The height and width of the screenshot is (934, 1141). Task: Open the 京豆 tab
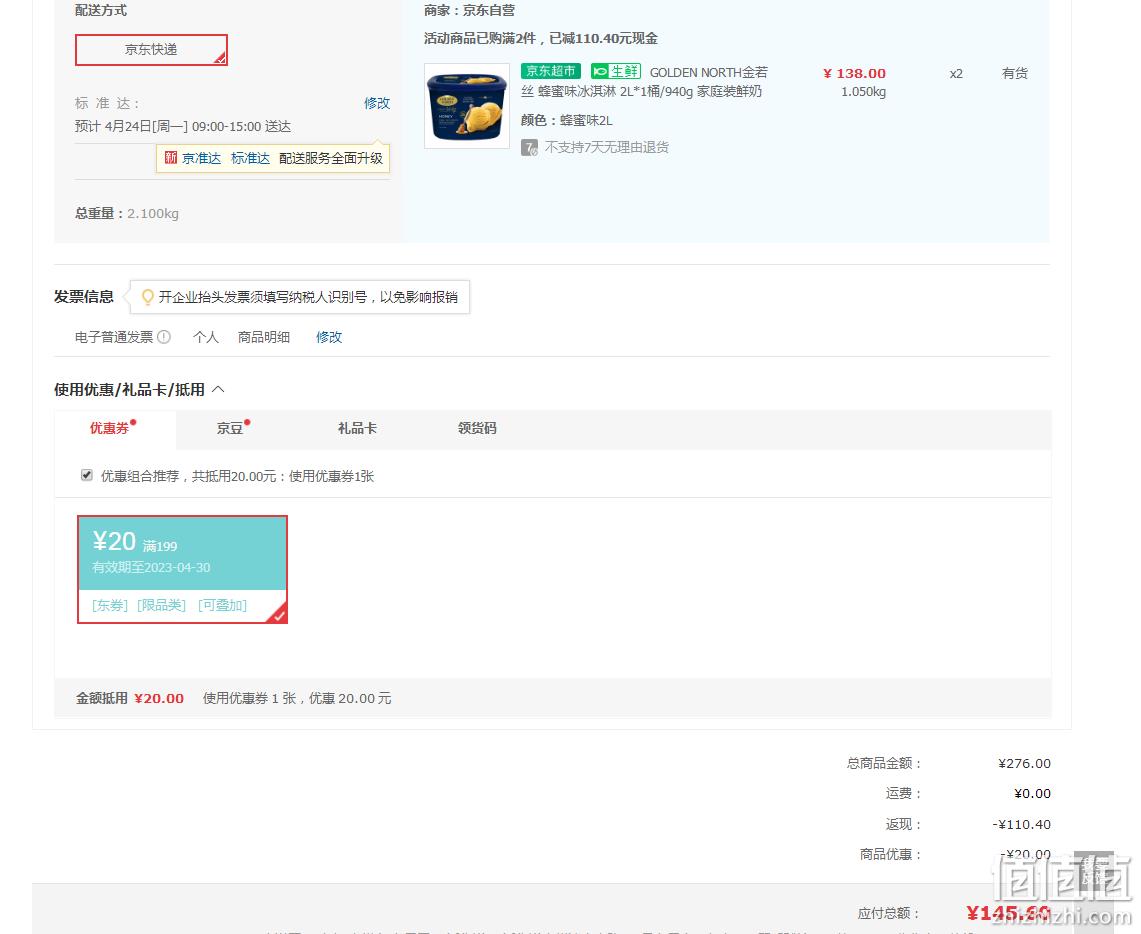click(230, 428)
